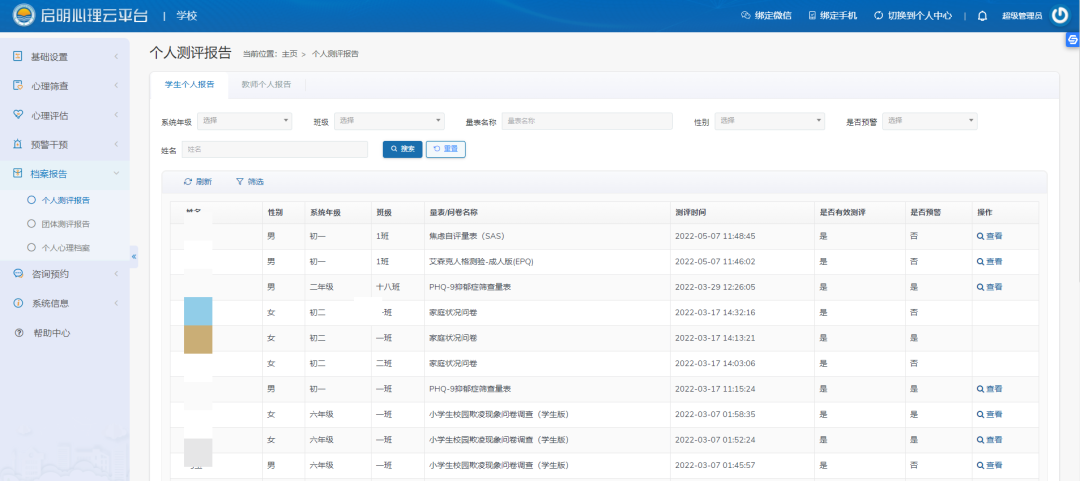1080x481 pixels.
Task: View report for 艾森克人格测验 EPQ row
Action: [x=989, y=261]
